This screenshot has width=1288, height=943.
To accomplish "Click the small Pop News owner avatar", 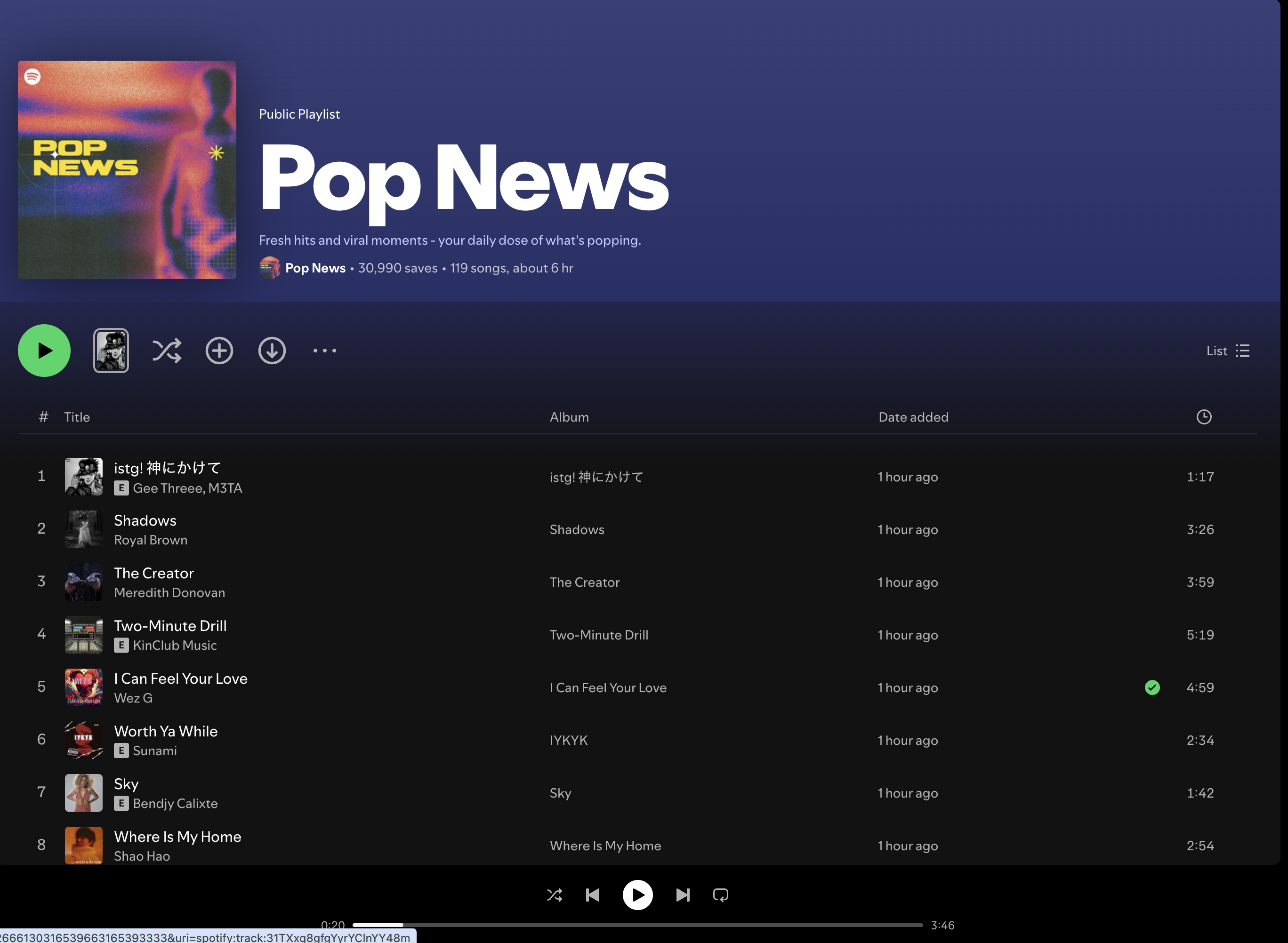I will tap(269, 268).
